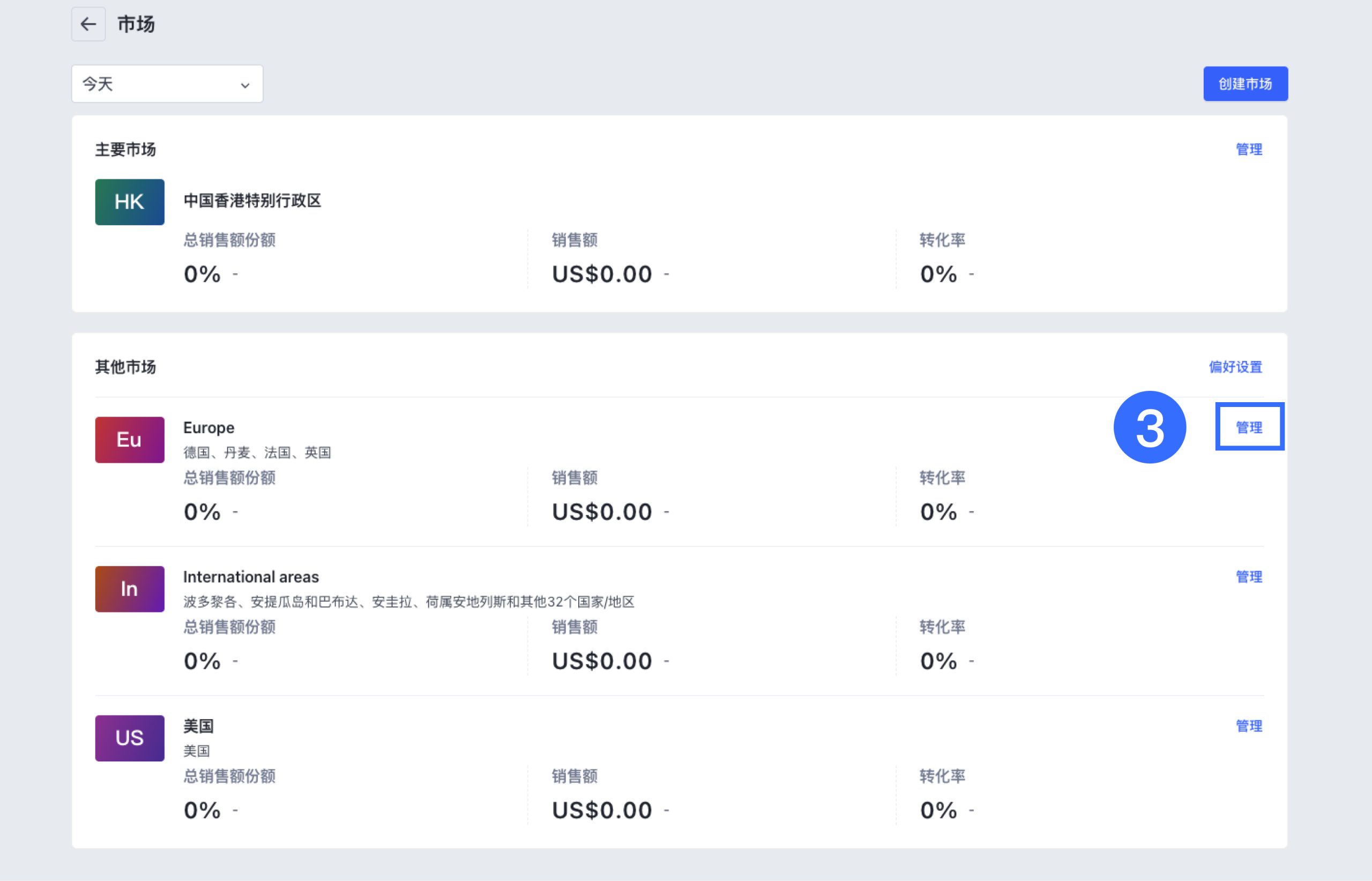The width and height of the screenshot is (1372, 881).
Task: Click the HK market icon
Action: click(130, 202)
